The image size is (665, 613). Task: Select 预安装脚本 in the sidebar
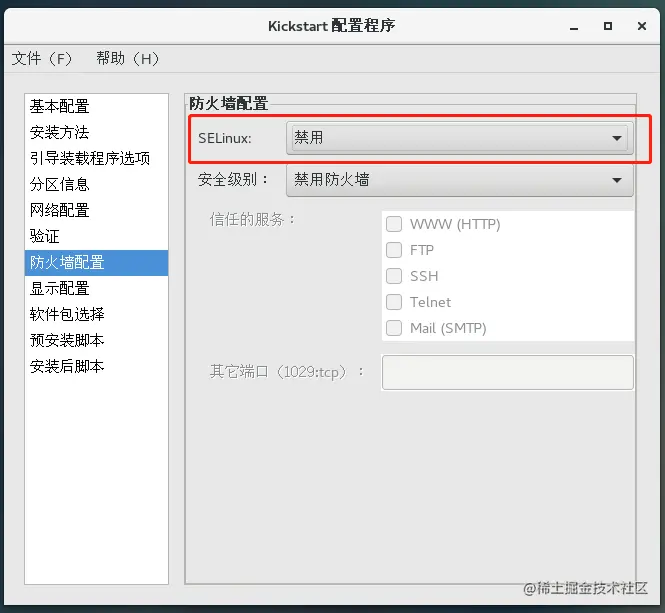click(x=96, y=340)
